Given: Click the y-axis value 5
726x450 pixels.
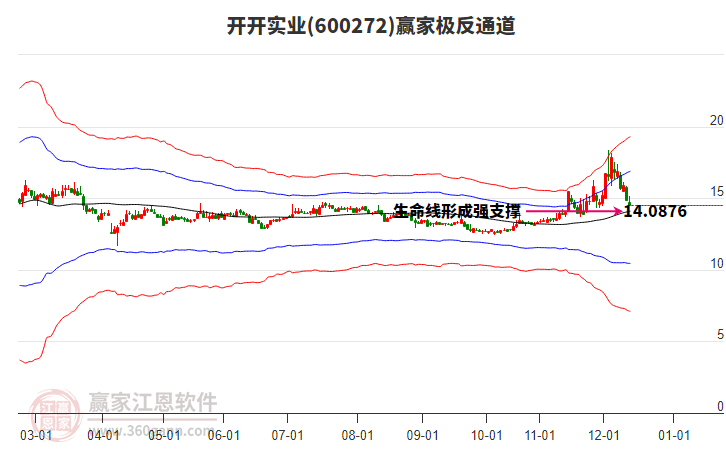Looking at the screenshot, I should (x=720, y=335).
